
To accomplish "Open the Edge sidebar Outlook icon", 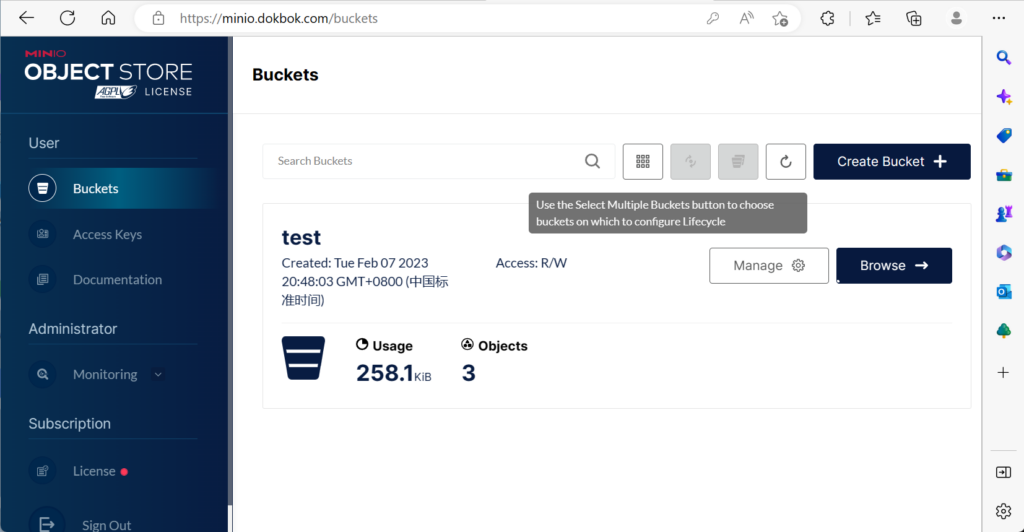I will tap(1003, 291).
